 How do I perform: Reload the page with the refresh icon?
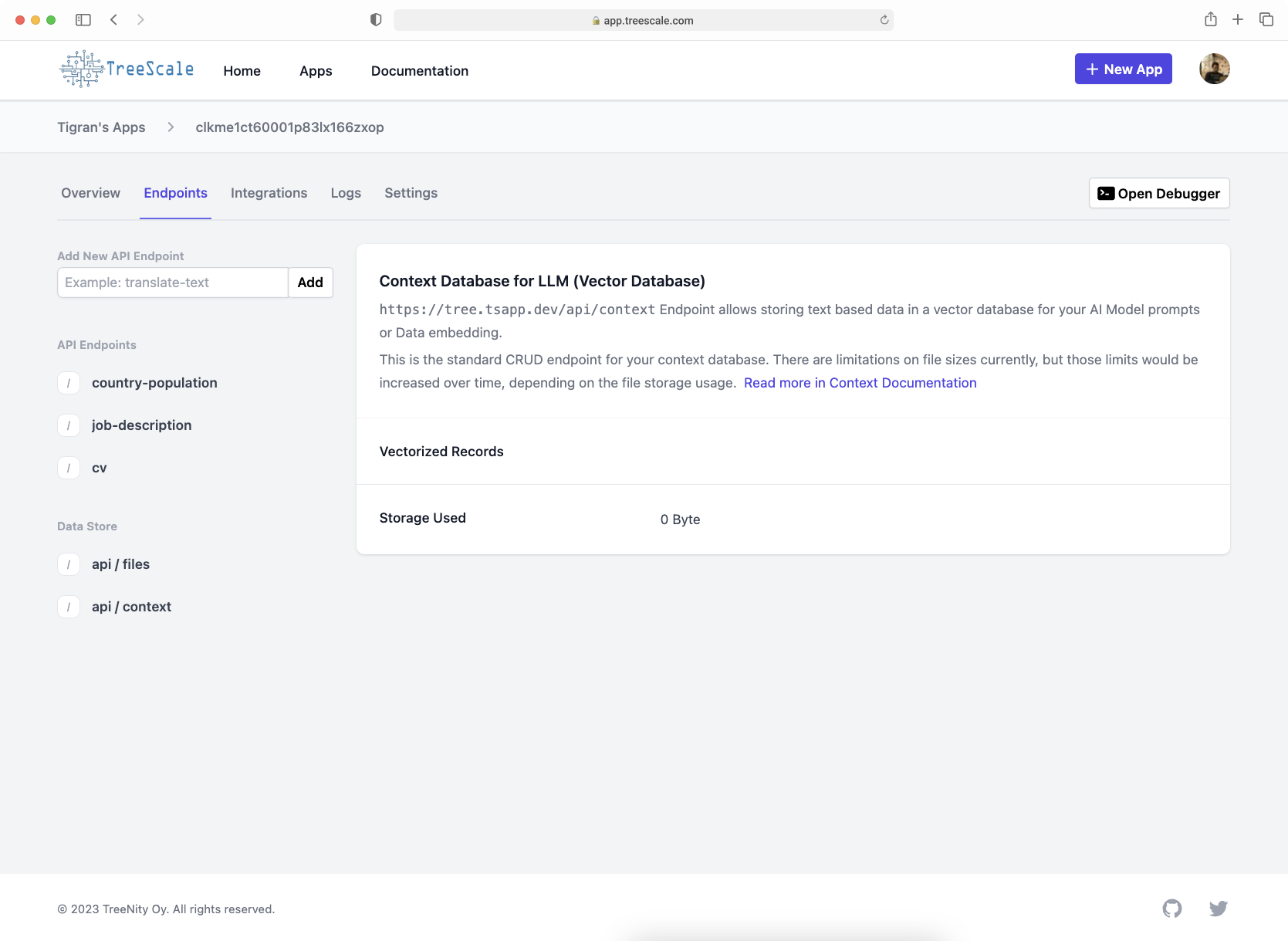(884, 20)
